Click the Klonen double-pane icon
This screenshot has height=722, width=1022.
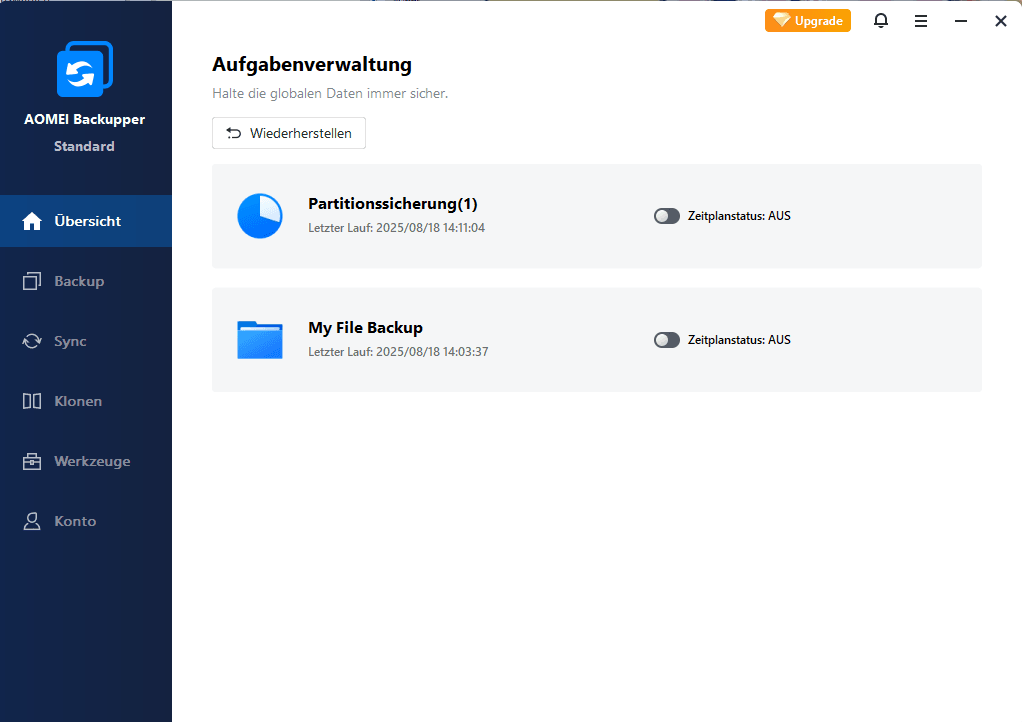pyautogui.click(x=32, y=401)
